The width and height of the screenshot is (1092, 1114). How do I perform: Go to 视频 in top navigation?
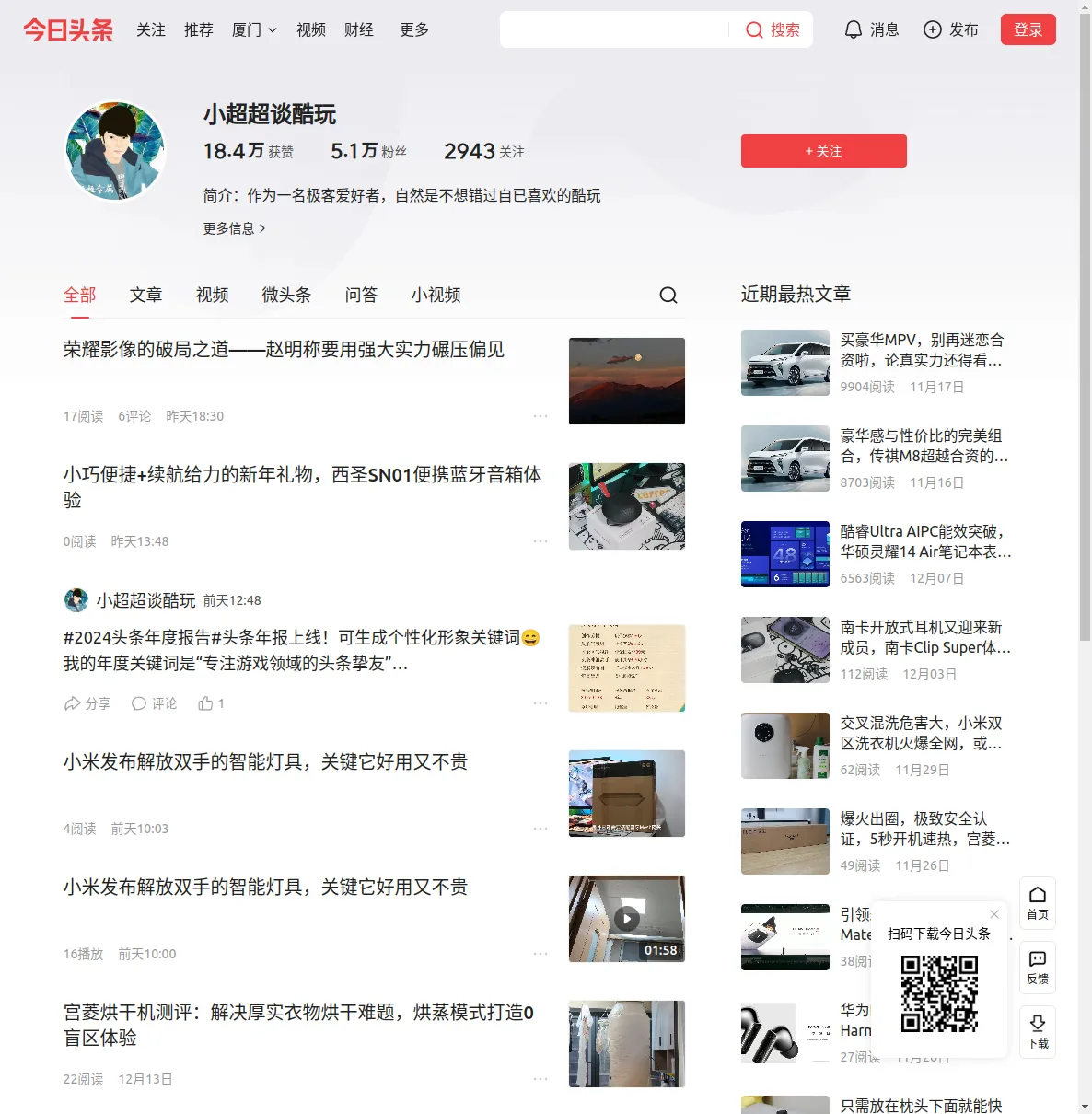pyautogui.click(x=311, y=29)
